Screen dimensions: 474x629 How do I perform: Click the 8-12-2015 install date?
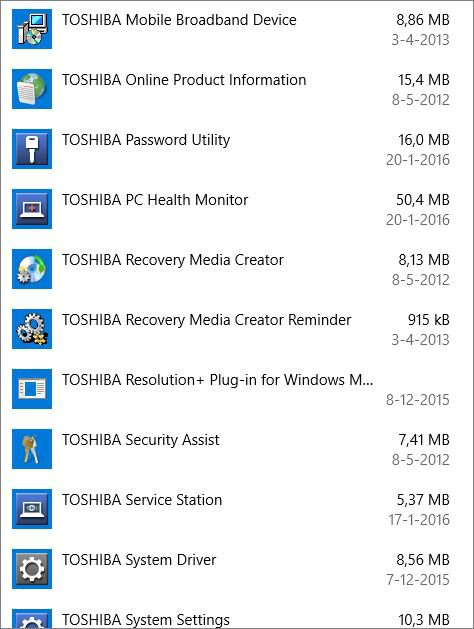tap(417, 400)
